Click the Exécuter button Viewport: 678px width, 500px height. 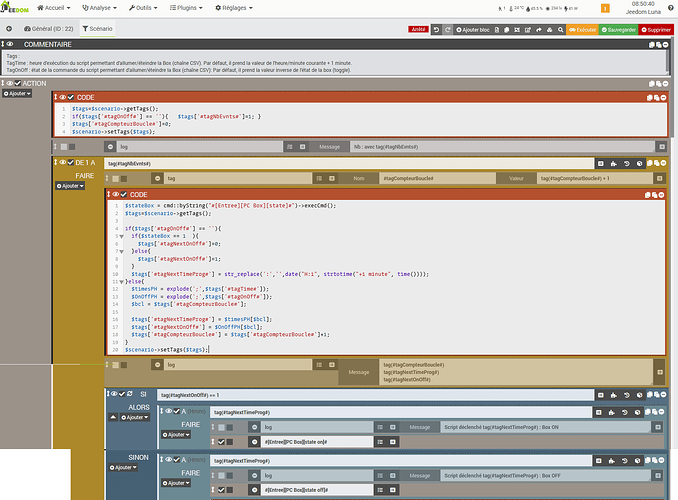582,30
